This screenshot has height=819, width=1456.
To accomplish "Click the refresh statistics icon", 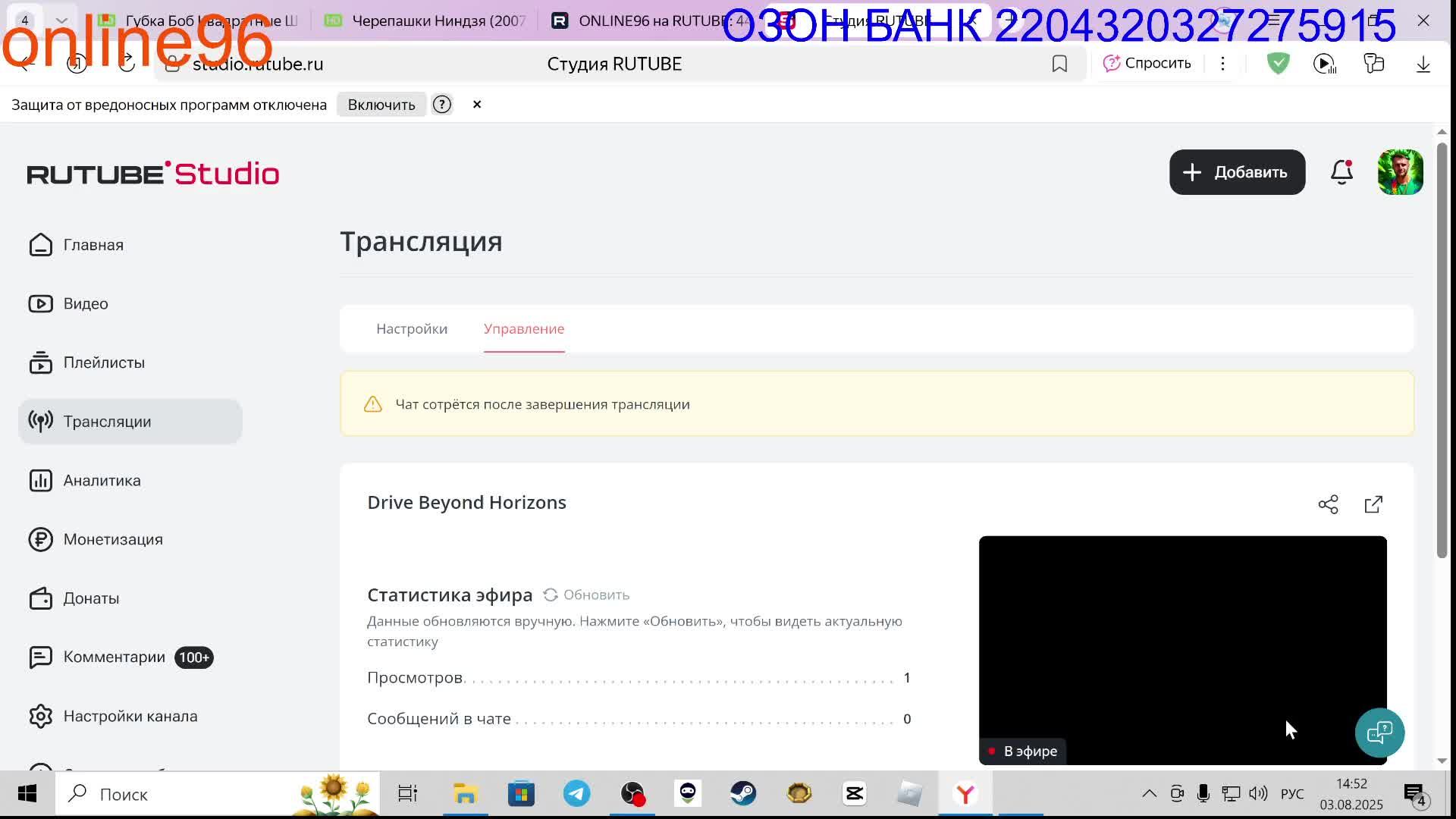I will click(x=551, y=595).
